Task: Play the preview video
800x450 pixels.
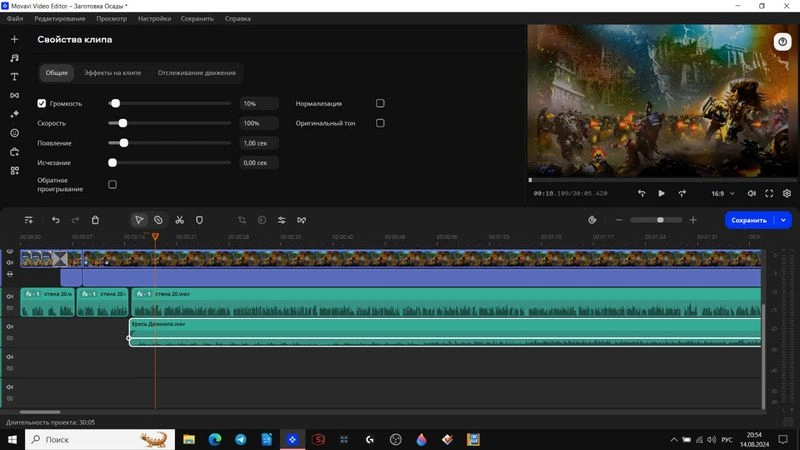Action: pyautogui.click(x=661, y=193)
